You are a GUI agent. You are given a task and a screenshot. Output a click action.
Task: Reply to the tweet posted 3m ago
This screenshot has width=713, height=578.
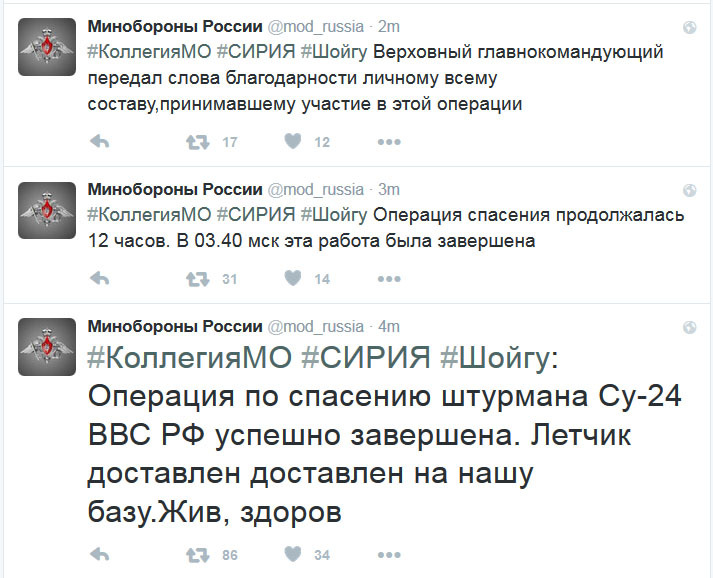[100, 278]
